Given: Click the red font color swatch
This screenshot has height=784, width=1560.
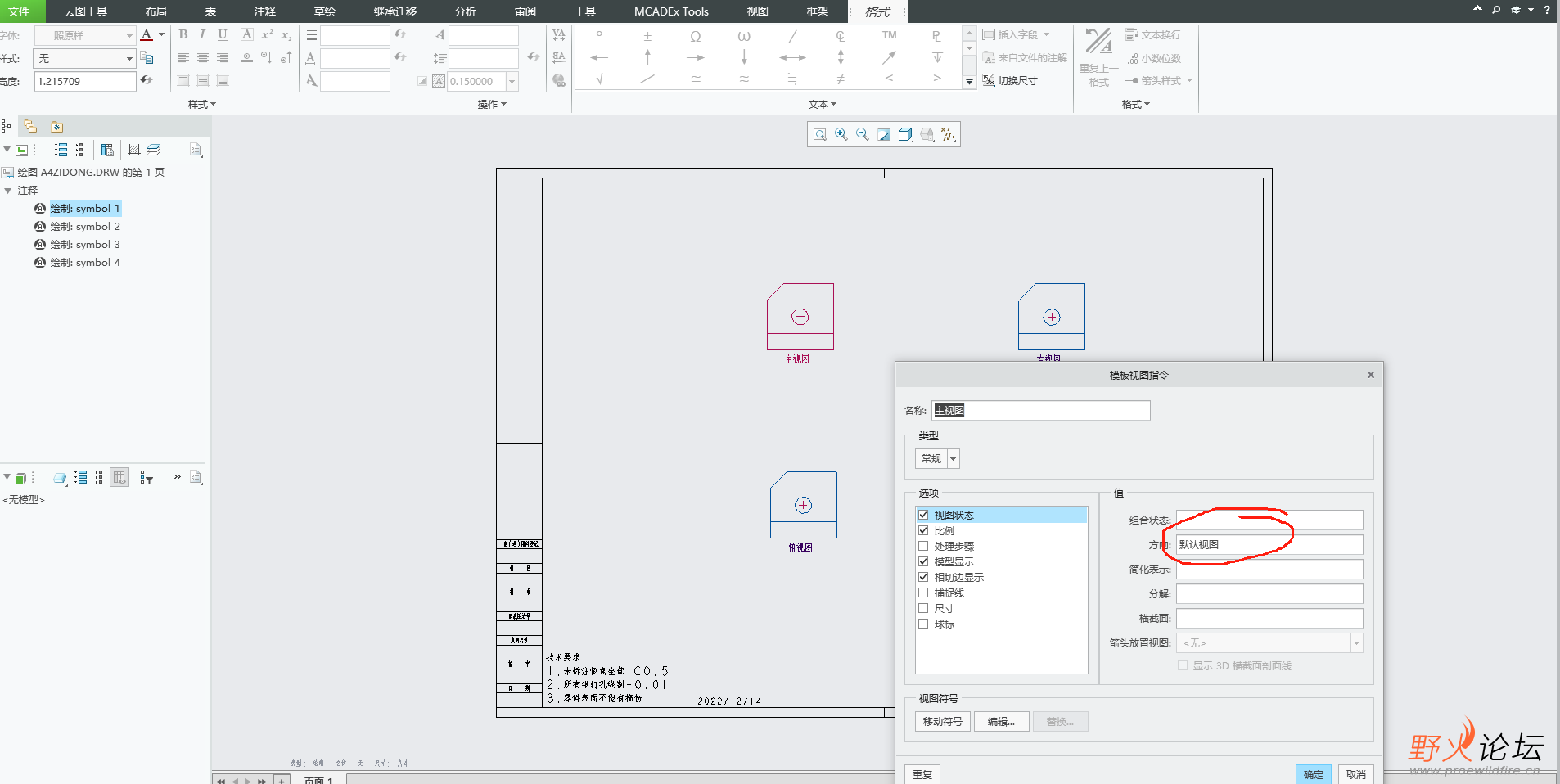Looking at the screenshot, I should coord(147,34).
